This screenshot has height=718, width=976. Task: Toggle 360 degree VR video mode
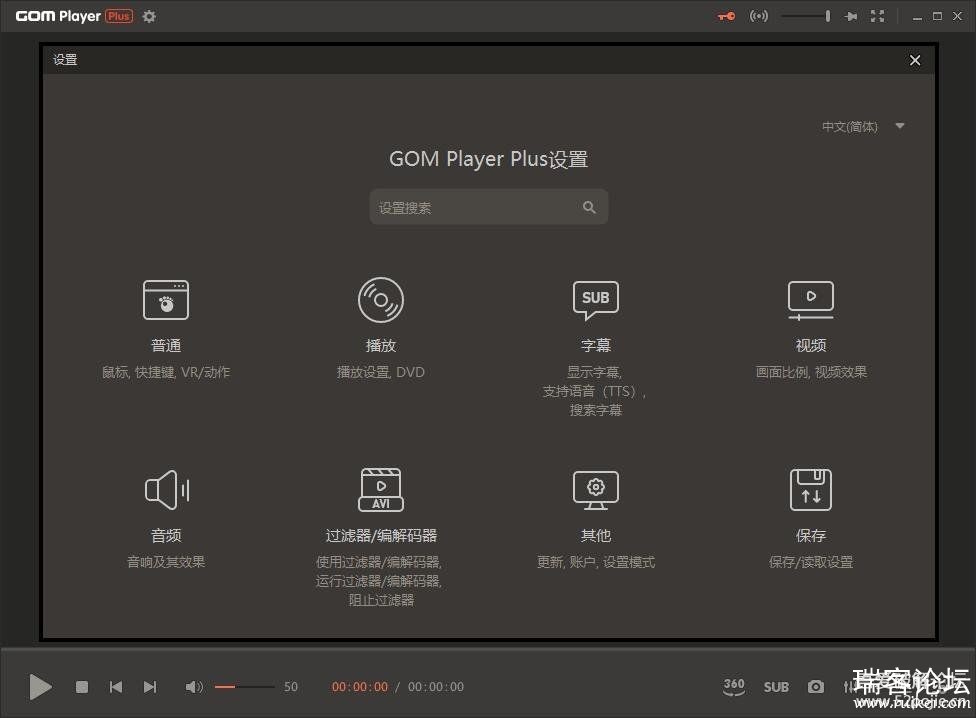734,687
